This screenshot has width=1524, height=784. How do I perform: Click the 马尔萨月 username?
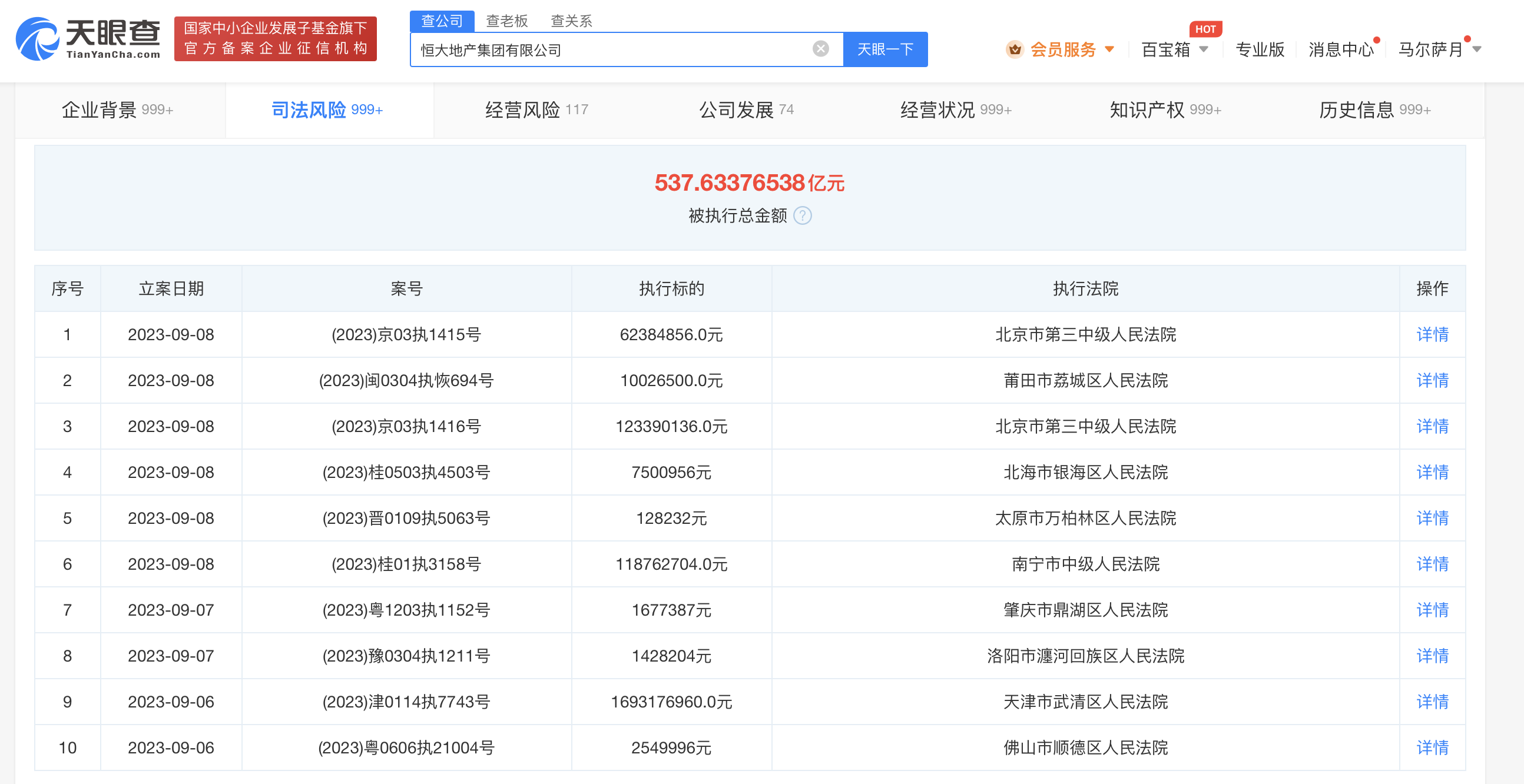click(x=1430, y=49)
